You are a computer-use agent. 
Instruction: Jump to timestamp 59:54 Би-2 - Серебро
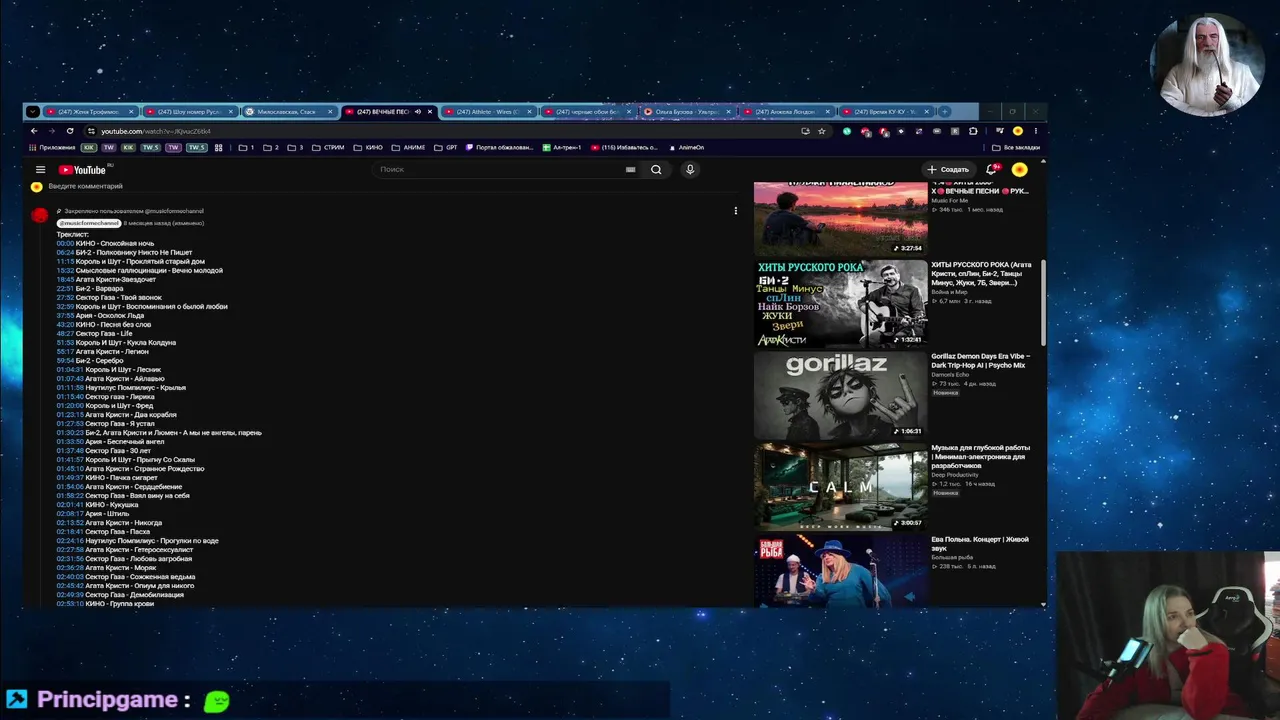click(x=65, y=361)
